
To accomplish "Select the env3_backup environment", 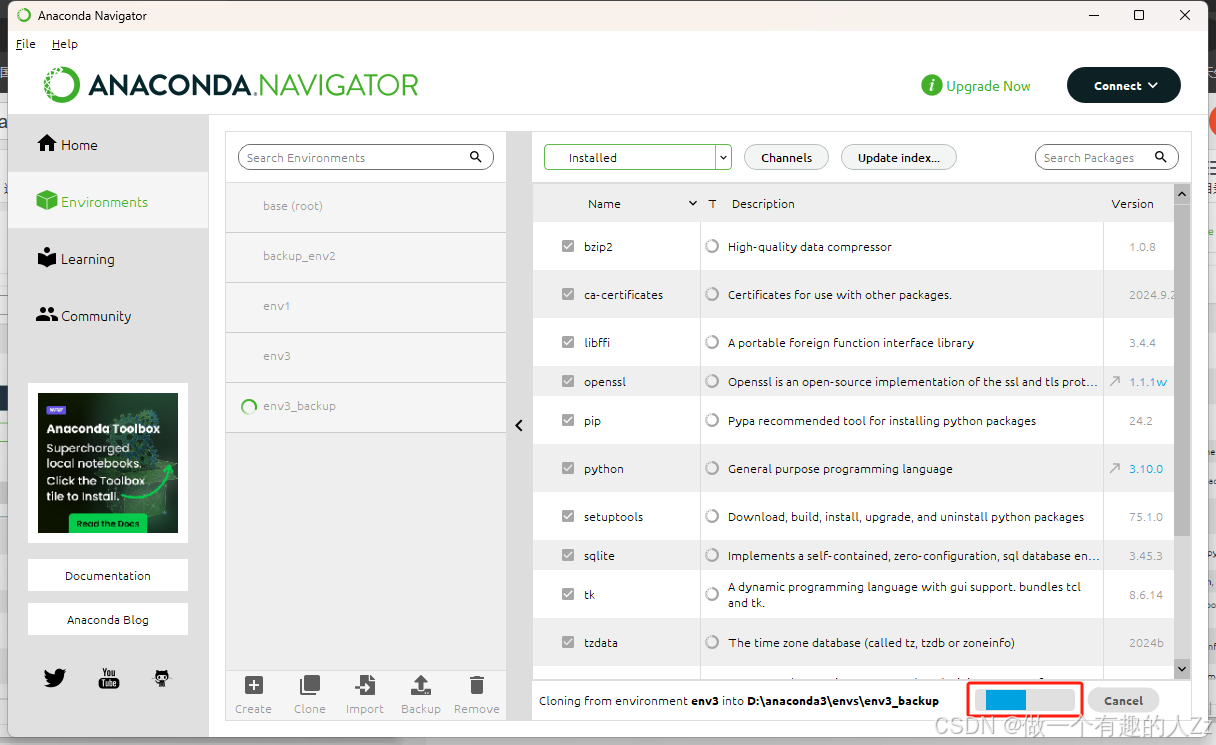I will pos(366,406).
